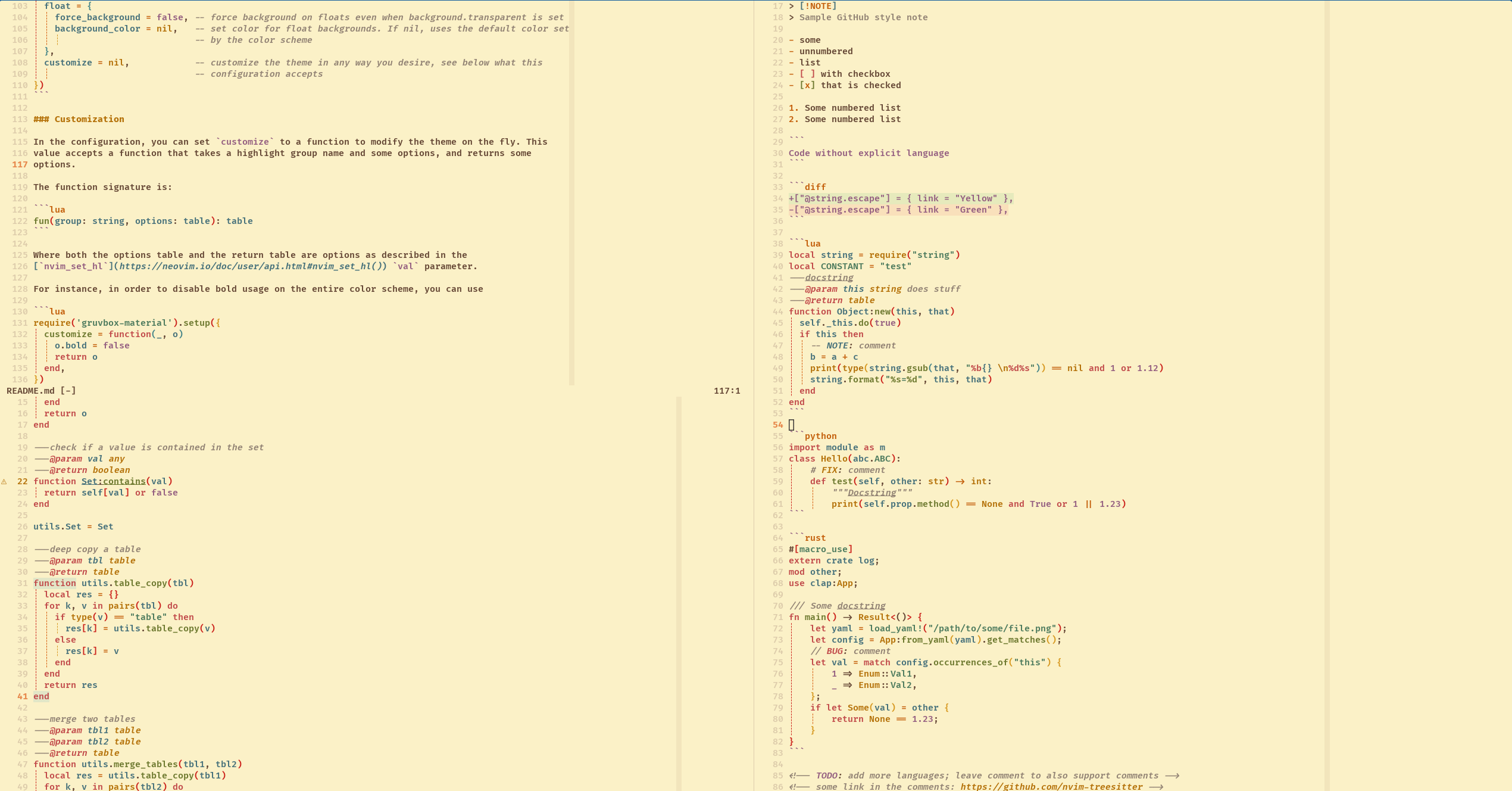
Task: Click the underlined Set:contains function name
Action: click(113, 481)
